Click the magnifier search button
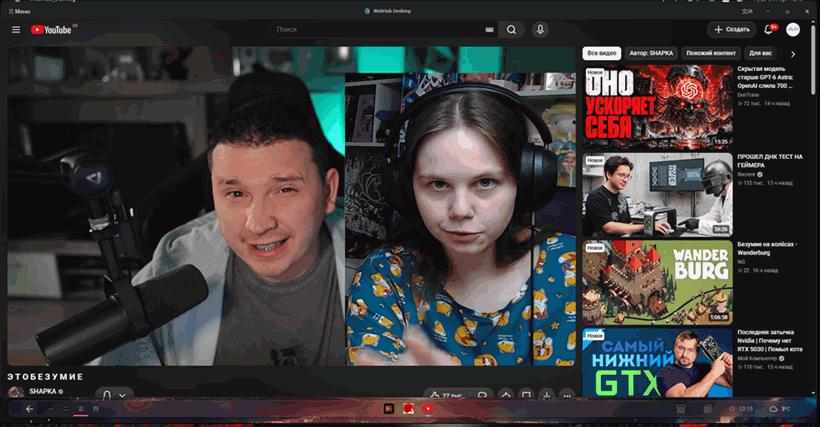Image resolution: width=820 pixels, height=427 pixels. [511, 30]
